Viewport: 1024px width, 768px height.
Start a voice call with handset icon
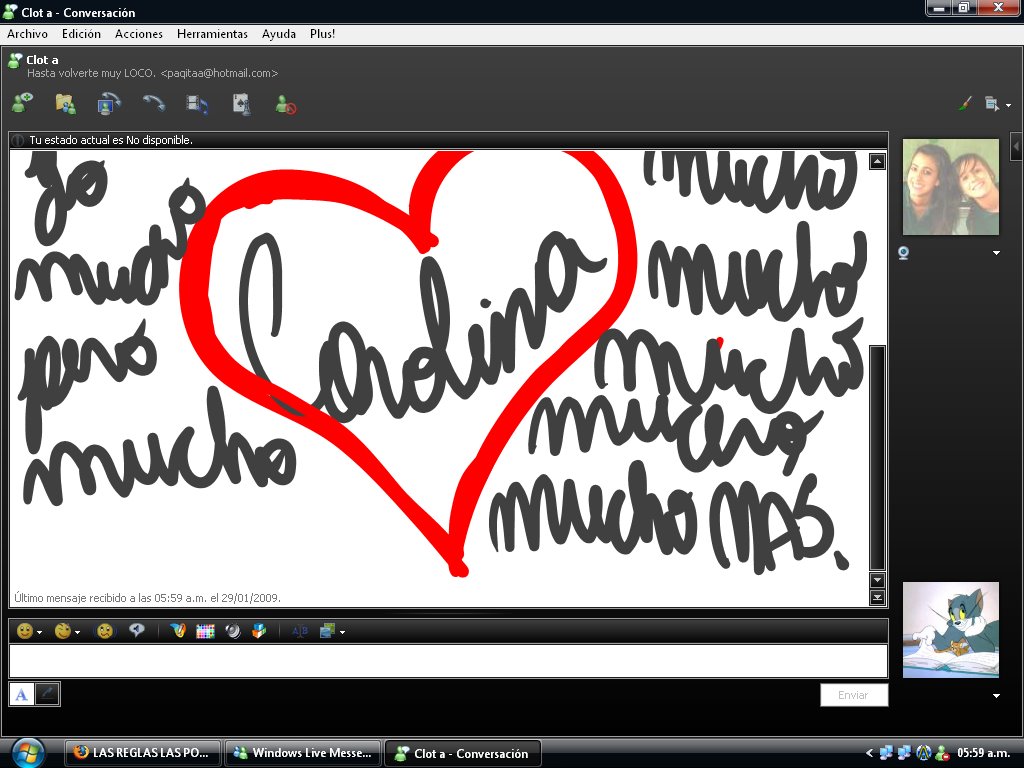pos(154,103)
